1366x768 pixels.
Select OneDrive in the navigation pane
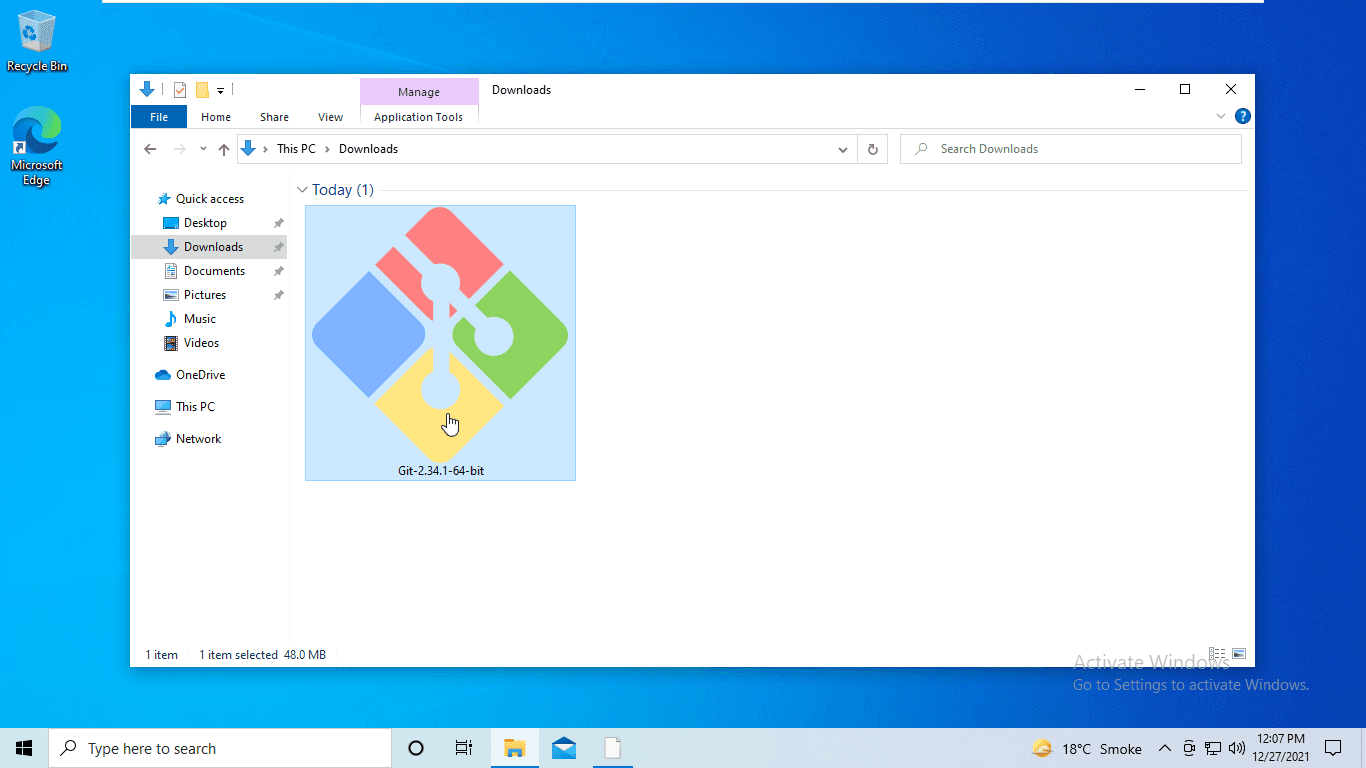tap(200, 375)
